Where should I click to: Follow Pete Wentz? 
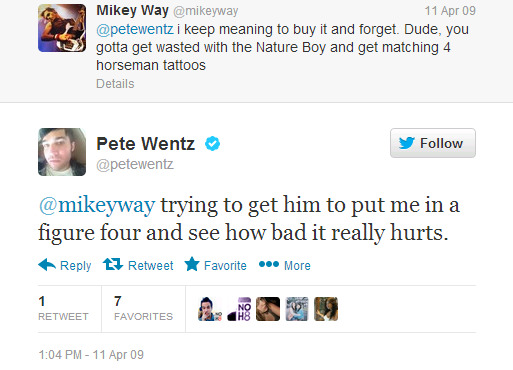pyautogui.click(x=433, y=143)
